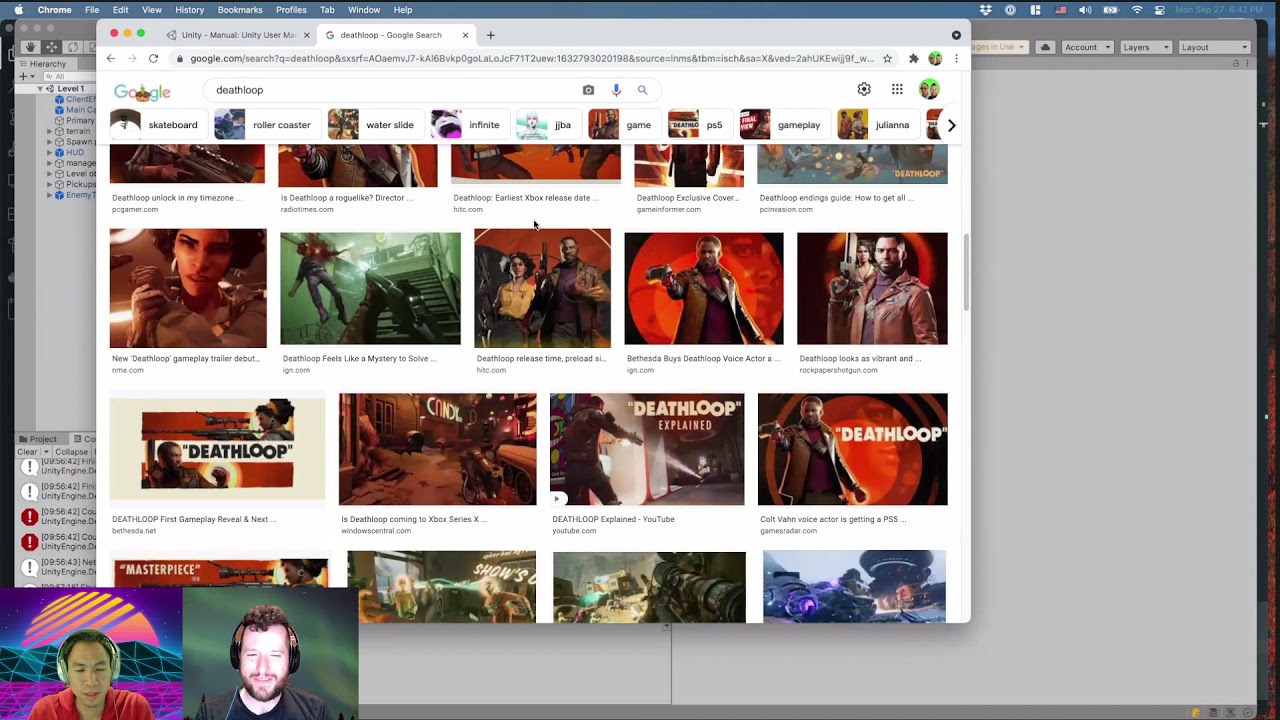Viewport: 1280px width, 720px height.
Task: Open the Dropbox menu bar icon
Action: [x=986, y=10]
